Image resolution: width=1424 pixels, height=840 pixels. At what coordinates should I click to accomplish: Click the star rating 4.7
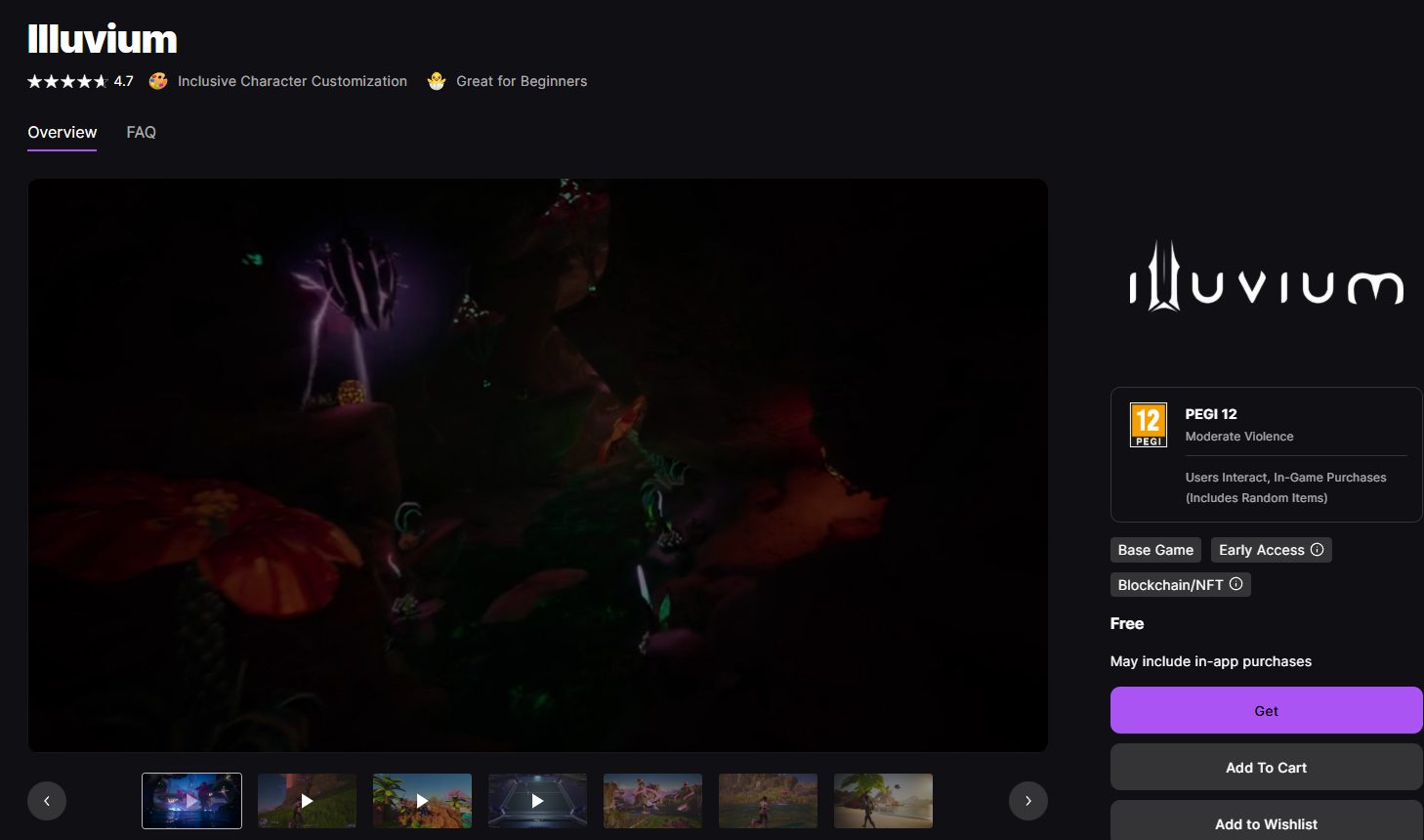[x=80, y=81]
